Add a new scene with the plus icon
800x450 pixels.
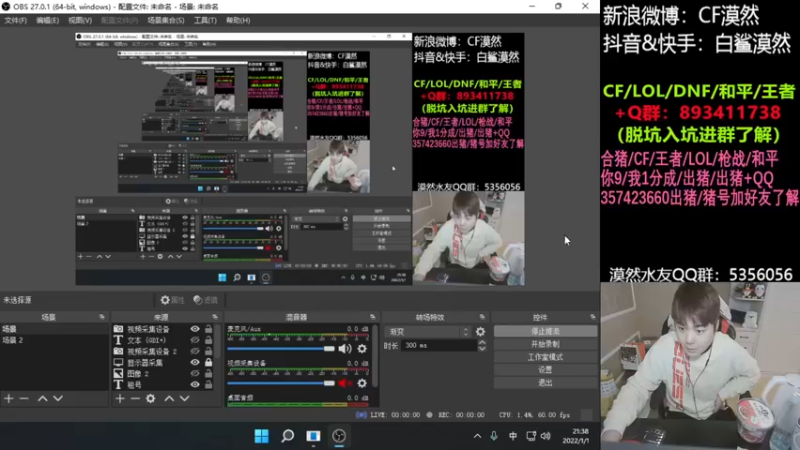[9, 398]
